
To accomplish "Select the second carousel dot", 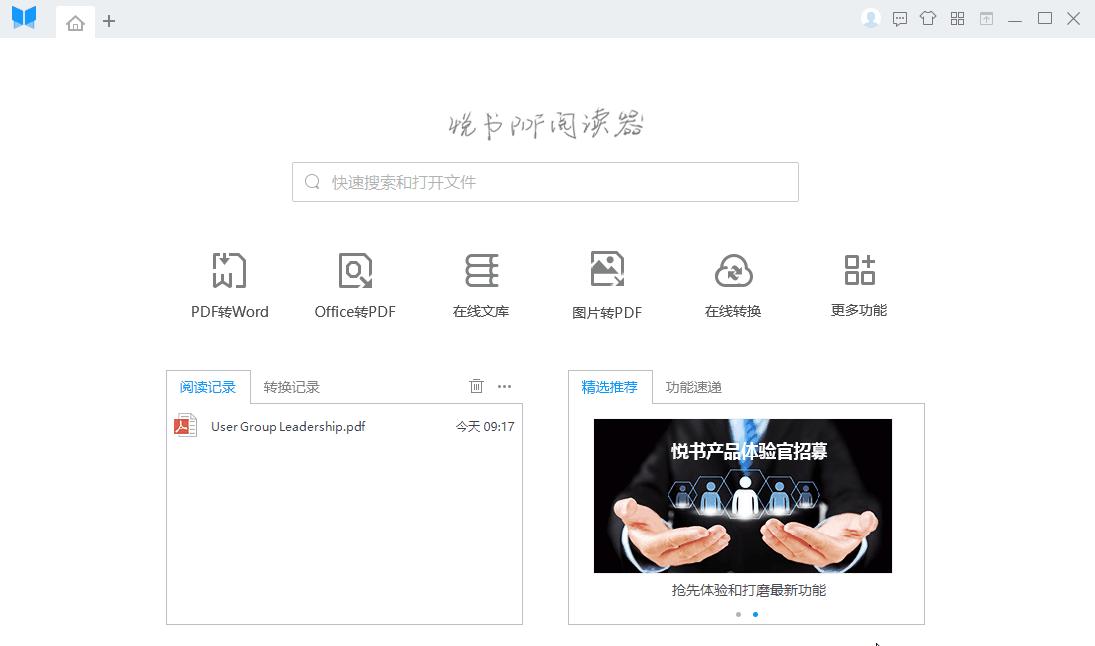I will [754, 615].
